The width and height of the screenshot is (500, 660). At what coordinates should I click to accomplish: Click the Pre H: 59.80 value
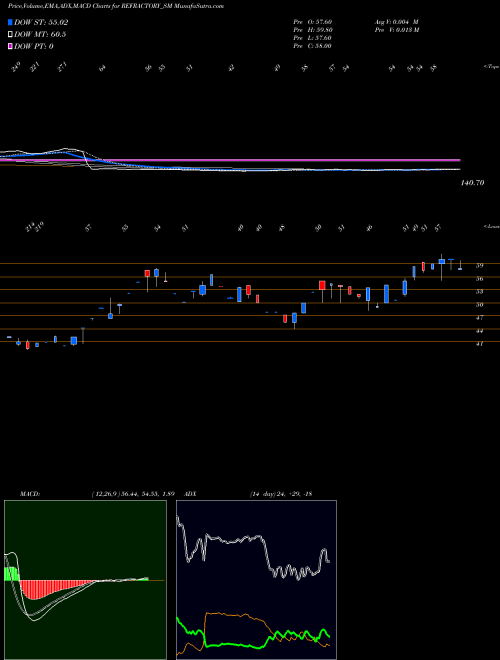point(312,30)
